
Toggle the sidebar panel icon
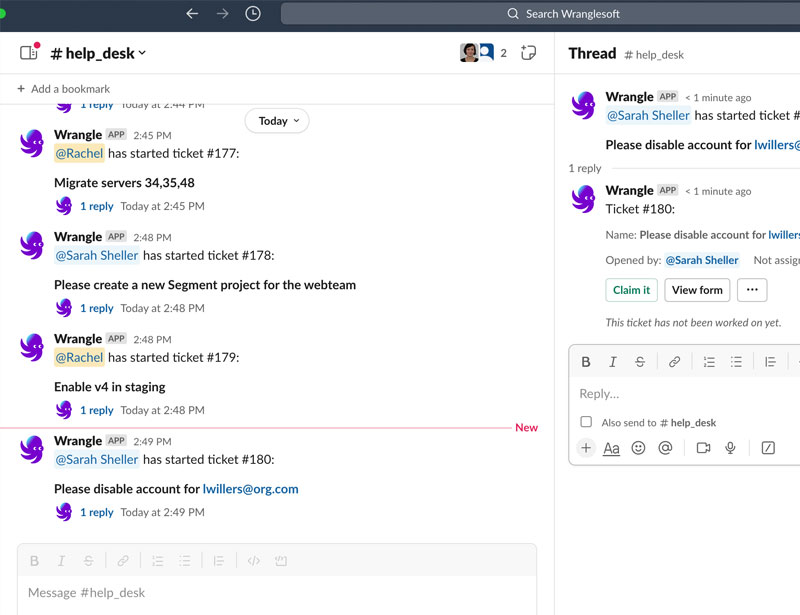click(x=29, y=53)
